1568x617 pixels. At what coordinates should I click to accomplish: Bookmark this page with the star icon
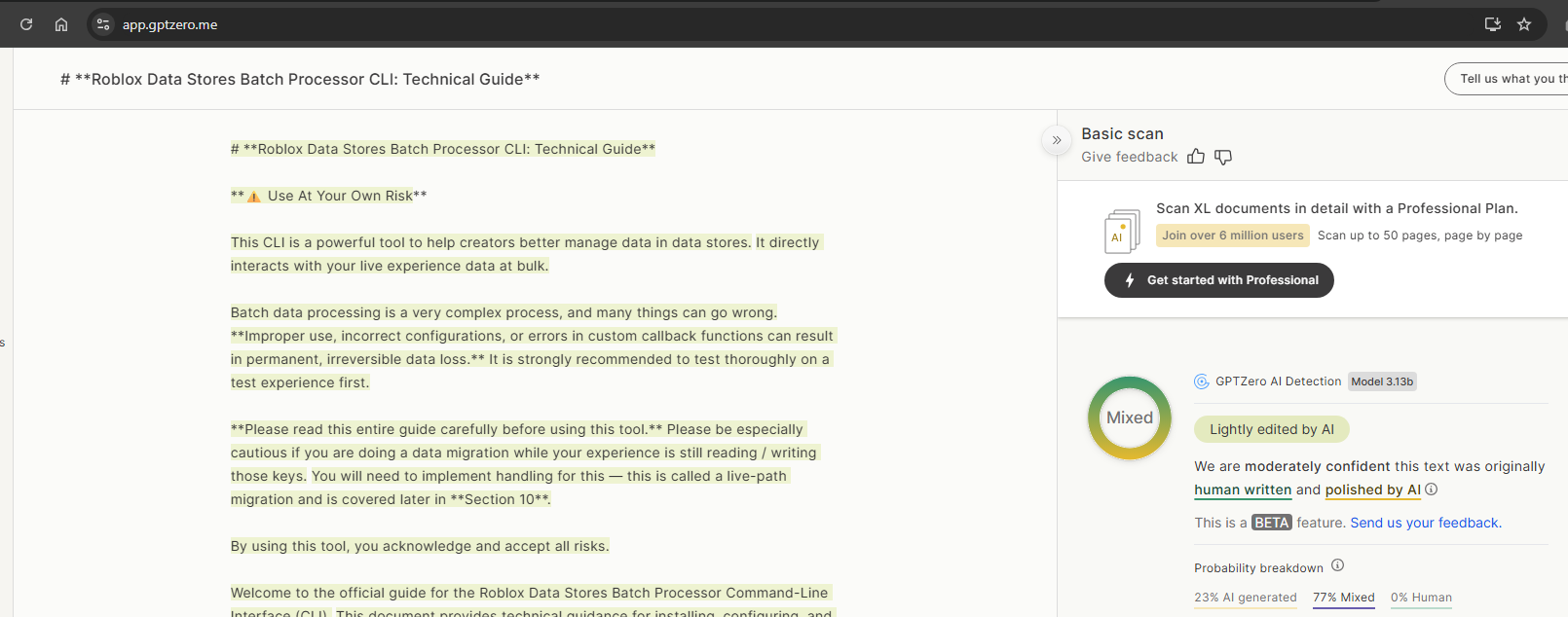(x=1524, y=24)
